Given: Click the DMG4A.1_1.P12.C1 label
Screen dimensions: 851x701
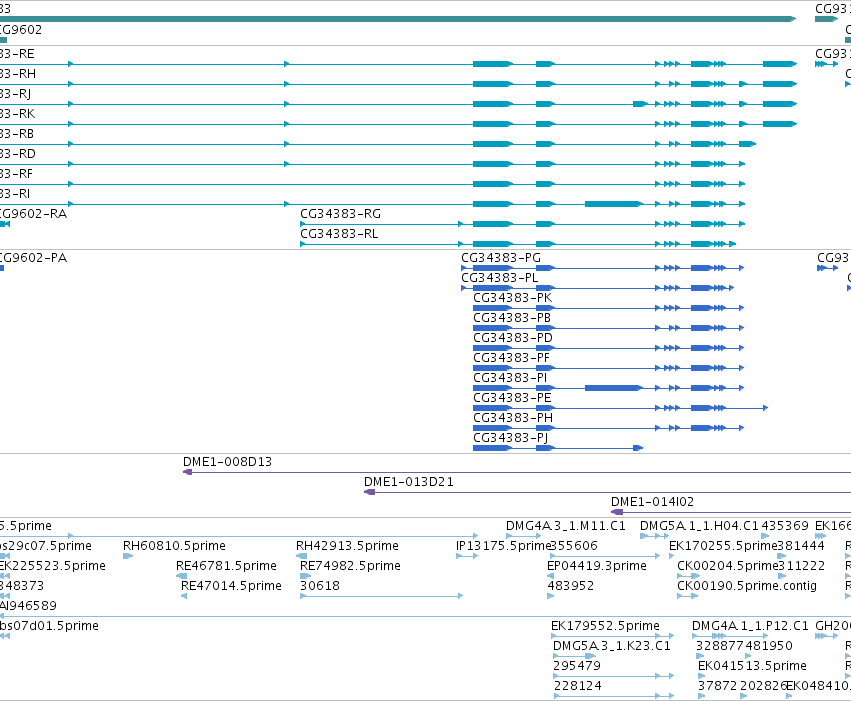Looking at the screenshot, I should click(750, 626).
